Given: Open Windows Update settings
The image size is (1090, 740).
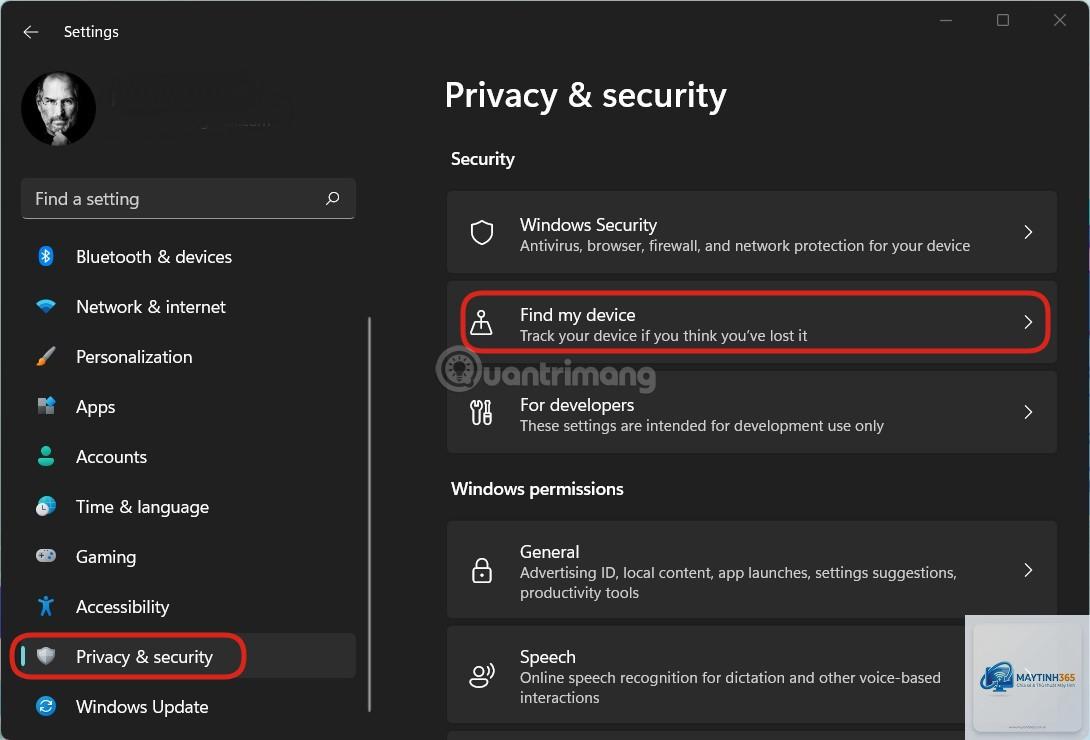Looking at the screenshot, I should [188, 707].
